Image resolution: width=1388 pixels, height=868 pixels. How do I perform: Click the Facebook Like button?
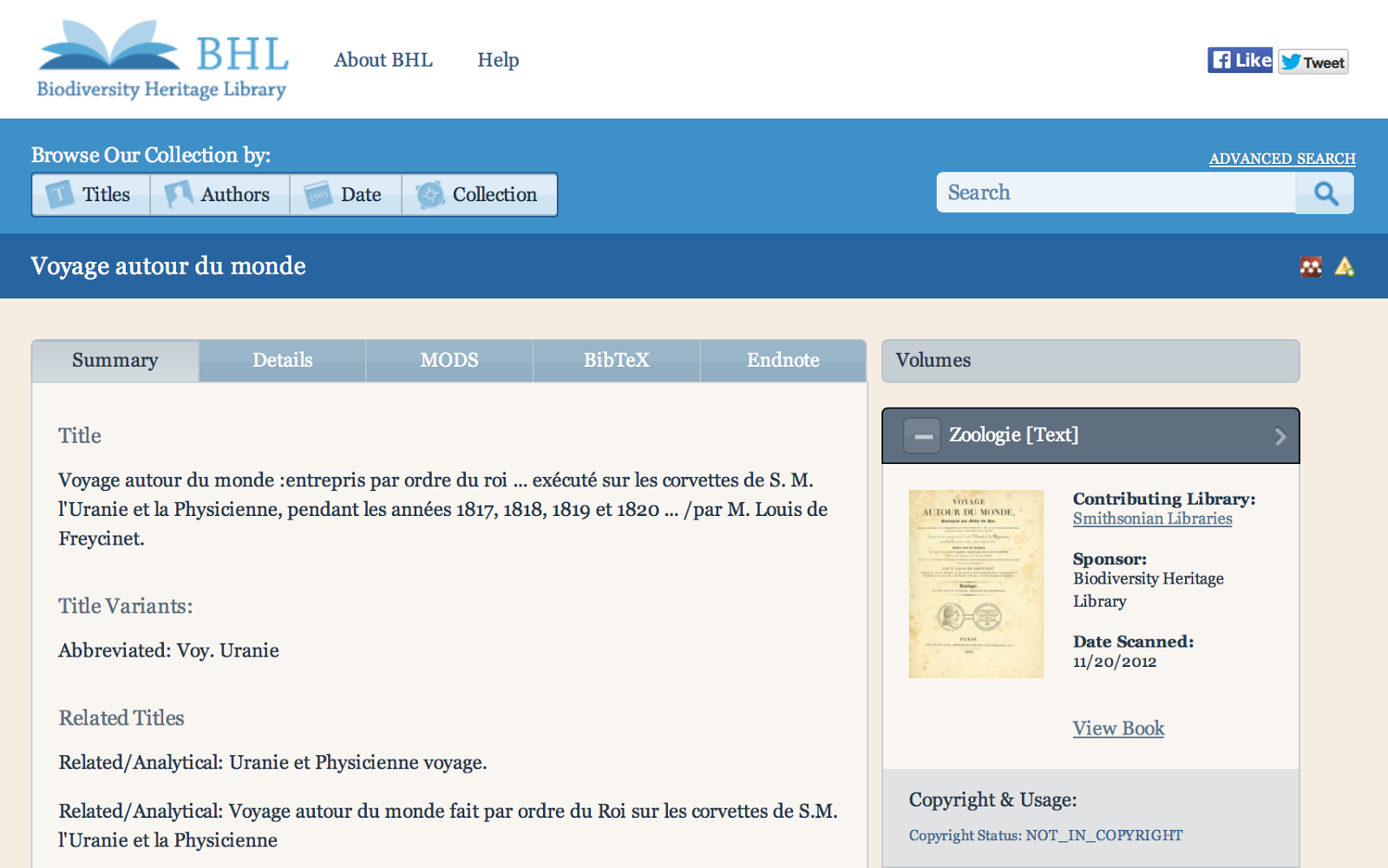[1240, 60]
